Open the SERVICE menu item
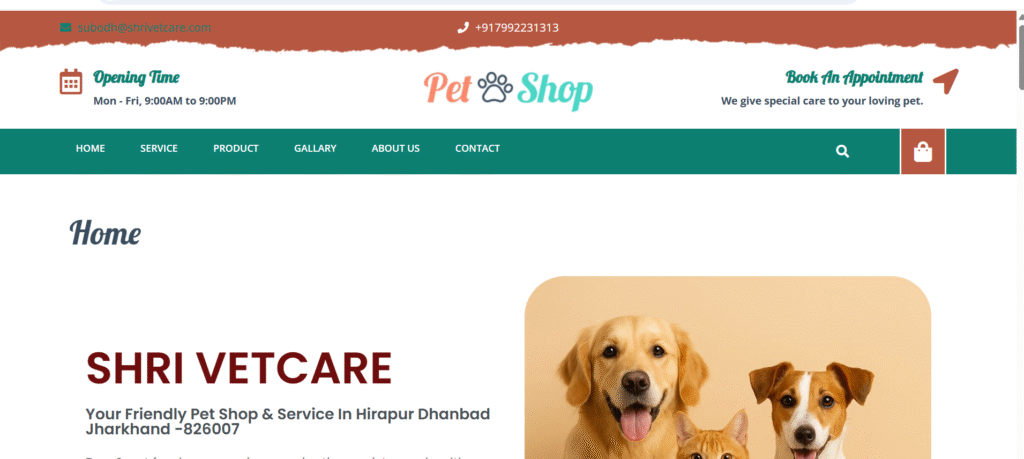The width and height of the screenshot is (1024, 459). coord(159,148)
